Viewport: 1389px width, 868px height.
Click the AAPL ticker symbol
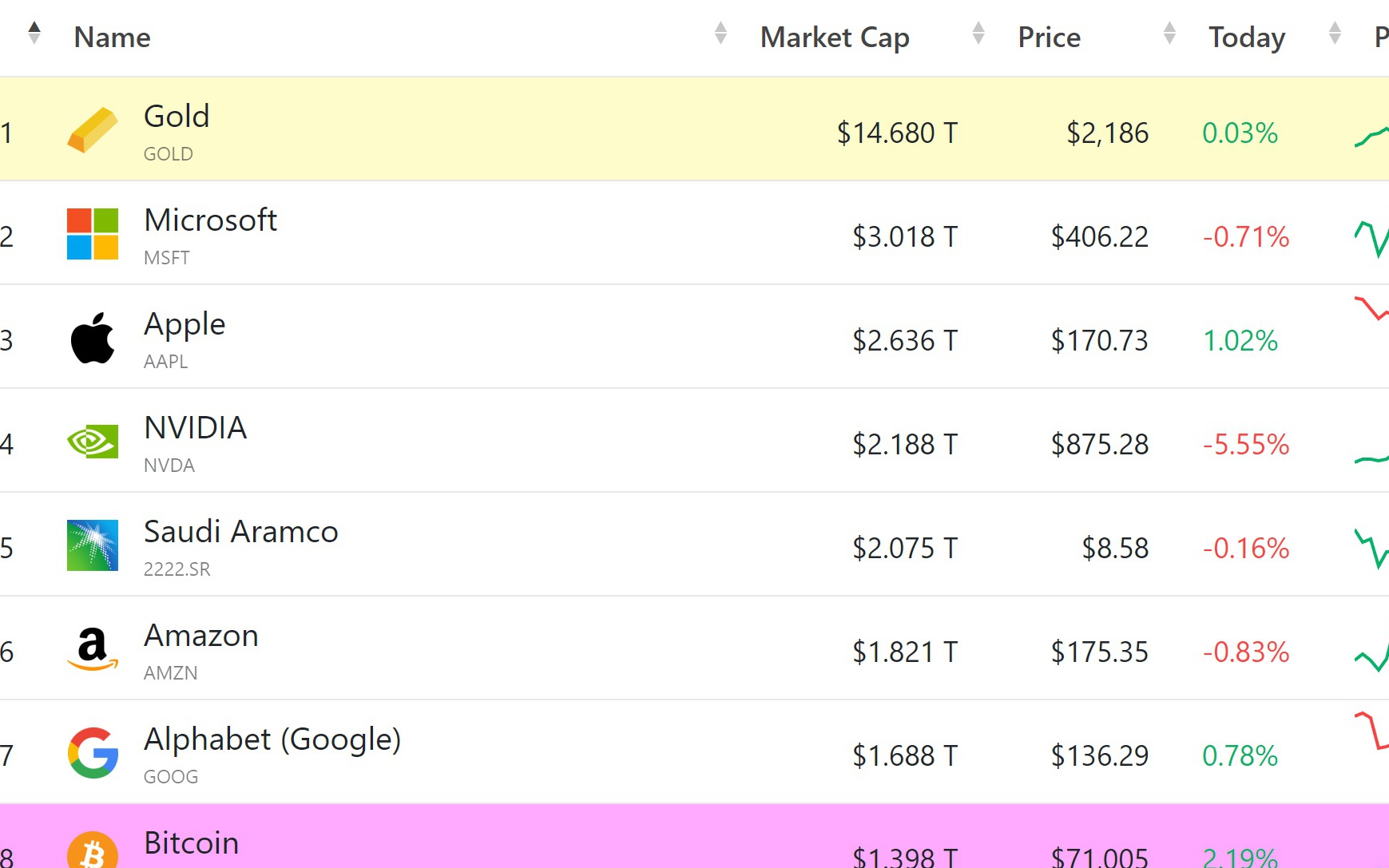point(166,362)
